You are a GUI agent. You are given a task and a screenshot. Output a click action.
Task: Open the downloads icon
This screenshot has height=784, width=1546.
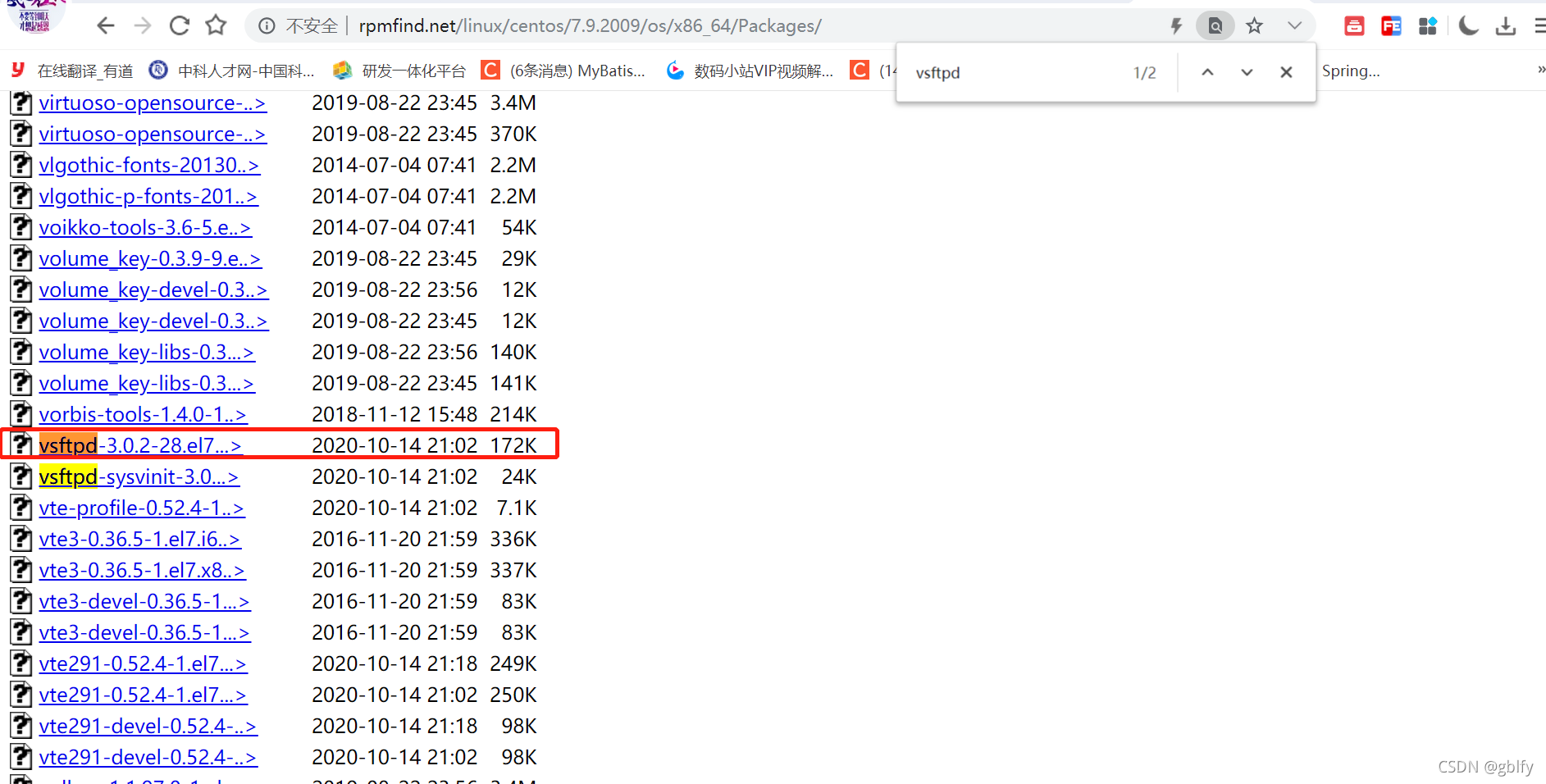tap(1506, 26)
